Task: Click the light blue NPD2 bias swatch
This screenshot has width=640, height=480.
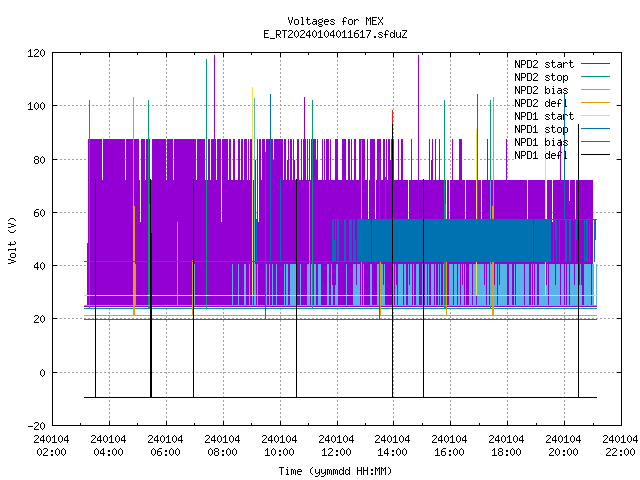Action: click(x=595, y=89)
